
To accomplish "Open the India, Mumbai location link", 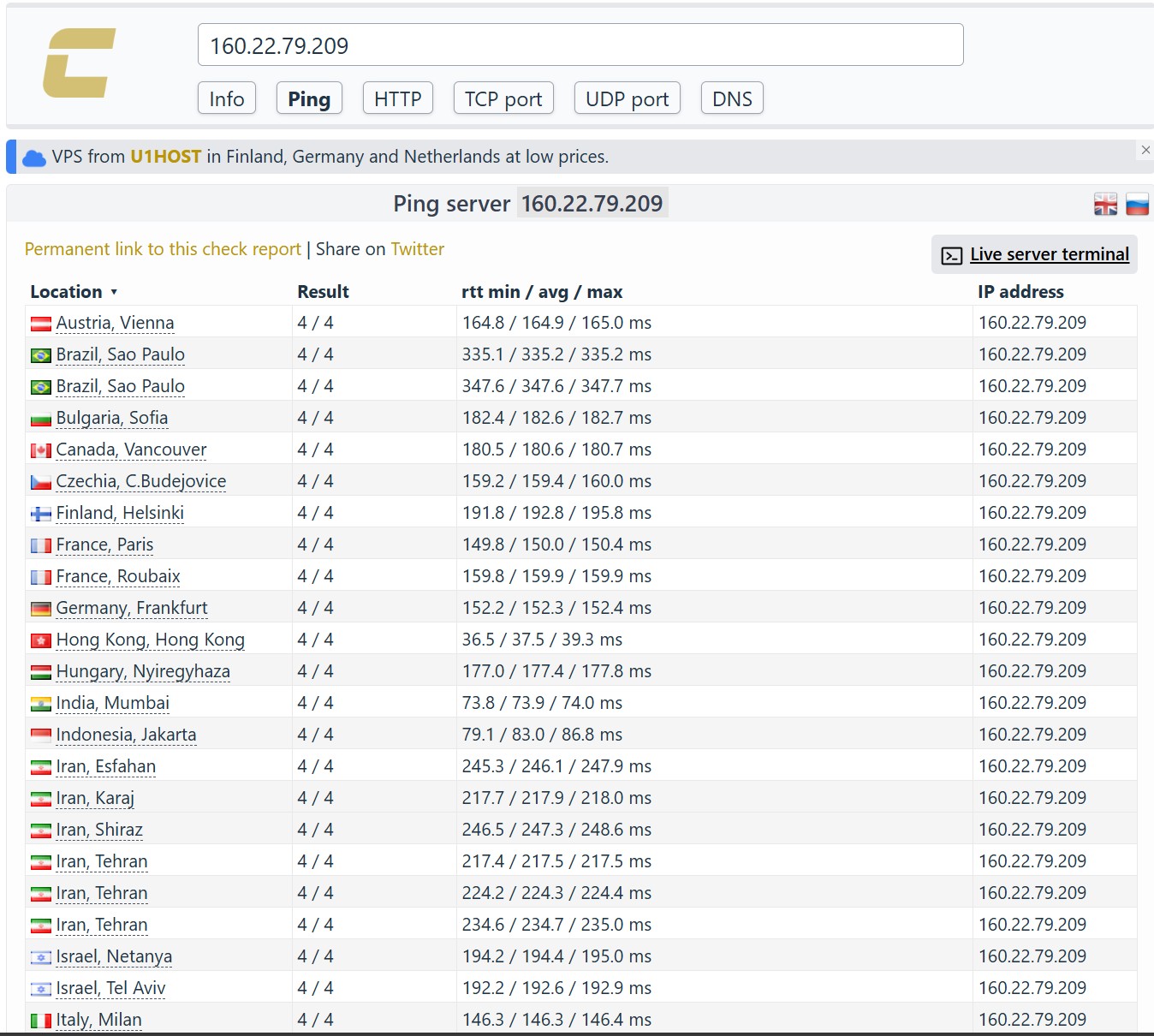I will click(113, 703).
